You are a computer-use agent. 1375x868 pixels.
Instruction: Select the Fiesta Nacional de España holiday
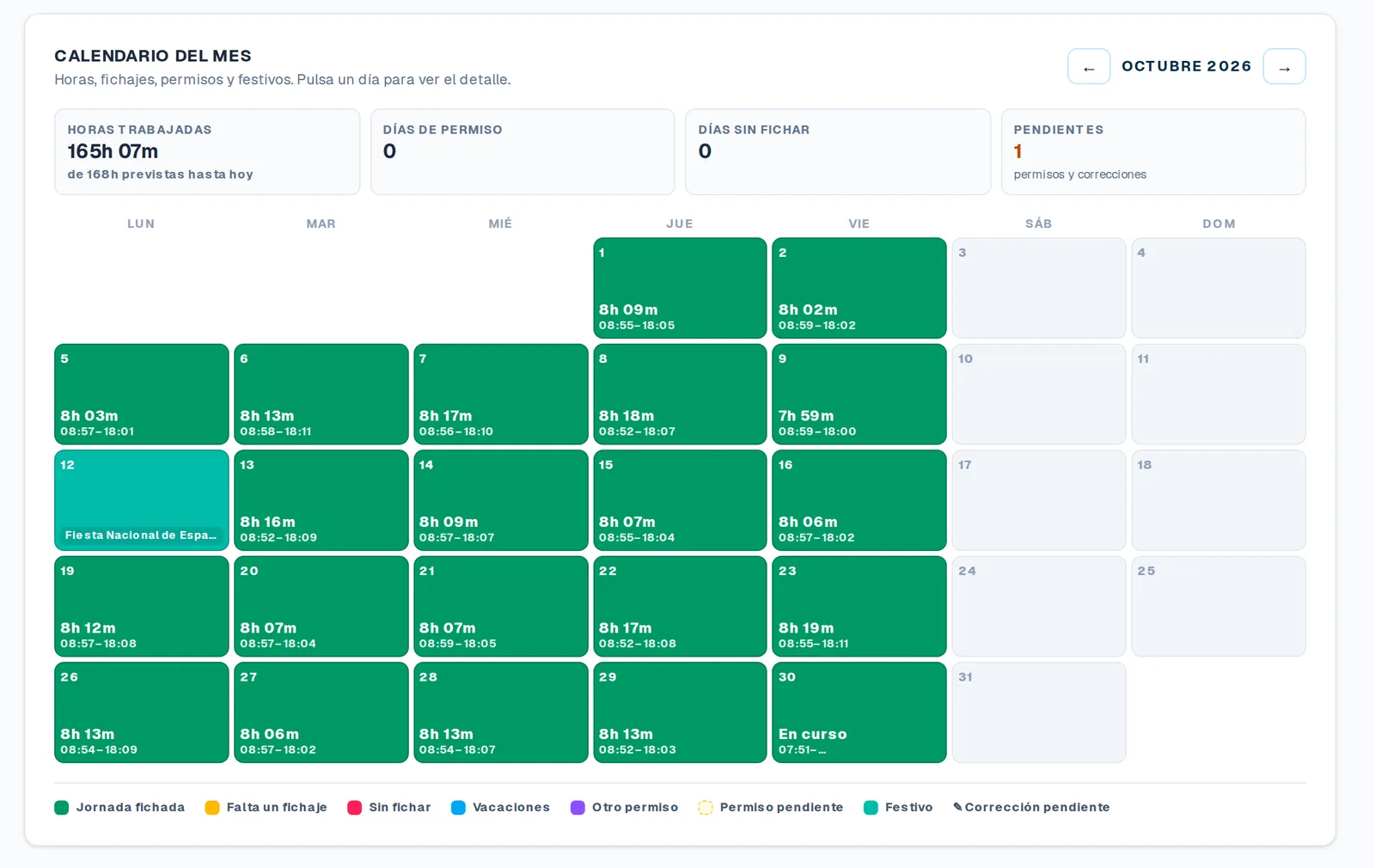[x=142, y=500]
